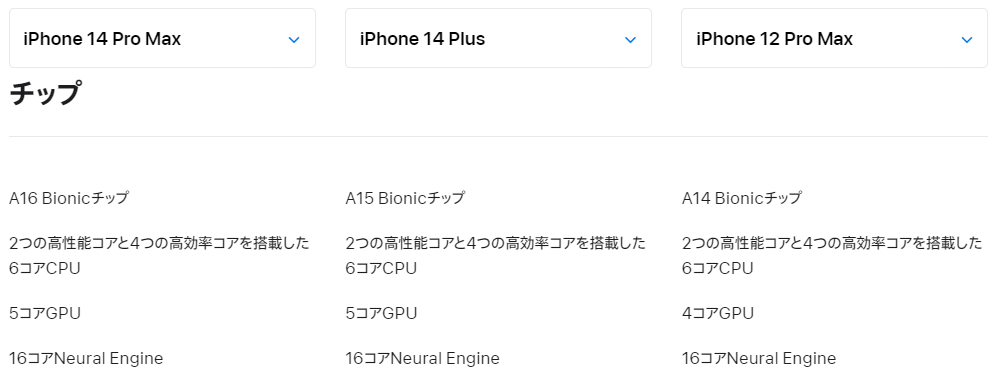This screenshot has width=1005, height=384.
Task: Click the chevron arrow beside iPhone 12 Pro Max
Action: [x=967, y=40]
